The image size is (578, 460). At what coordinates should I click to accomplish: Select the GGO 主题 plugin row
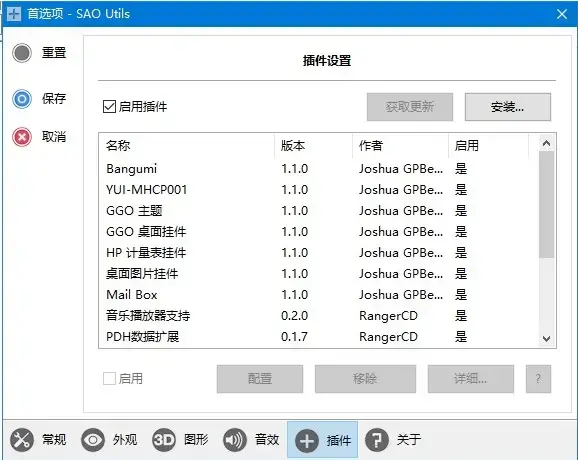[x=319, y=211]
